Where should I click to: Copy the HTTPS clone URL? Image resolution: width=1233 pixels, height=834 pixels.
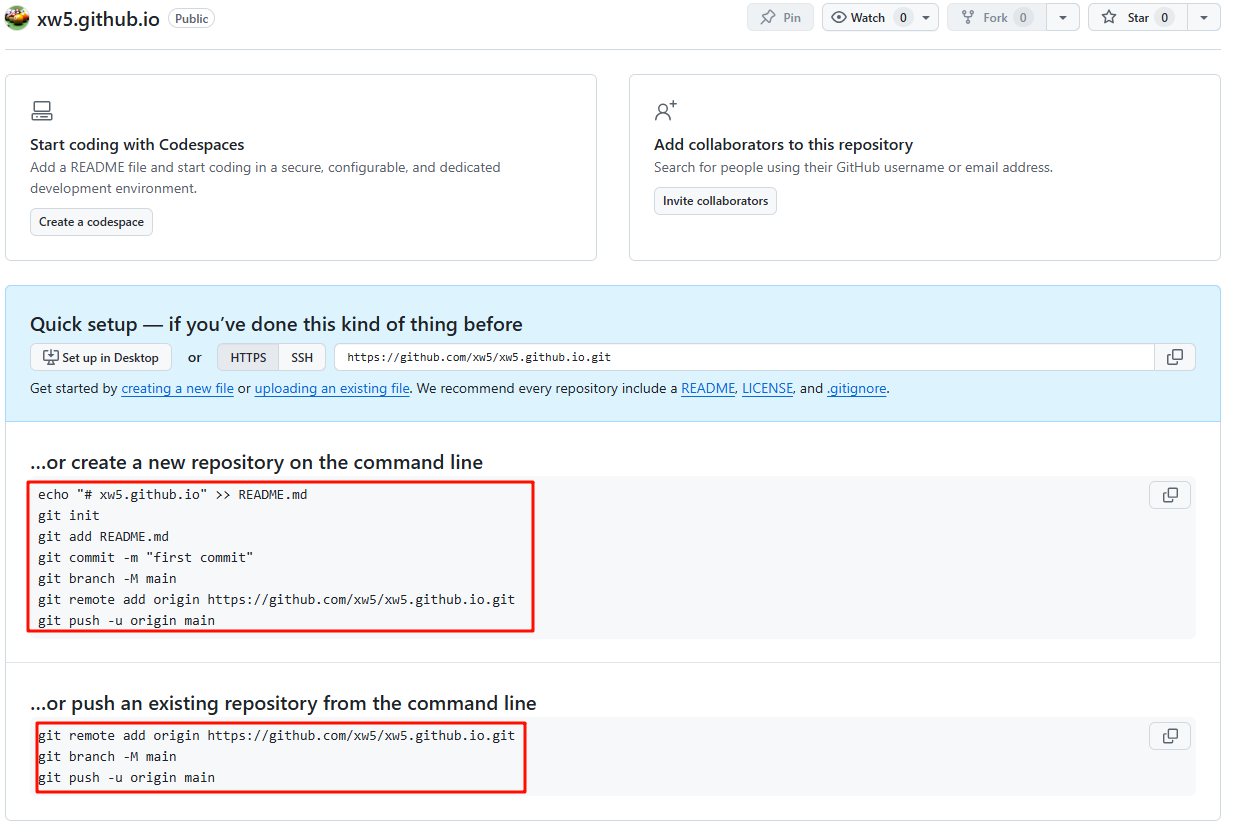click(x=1175, y=357)
